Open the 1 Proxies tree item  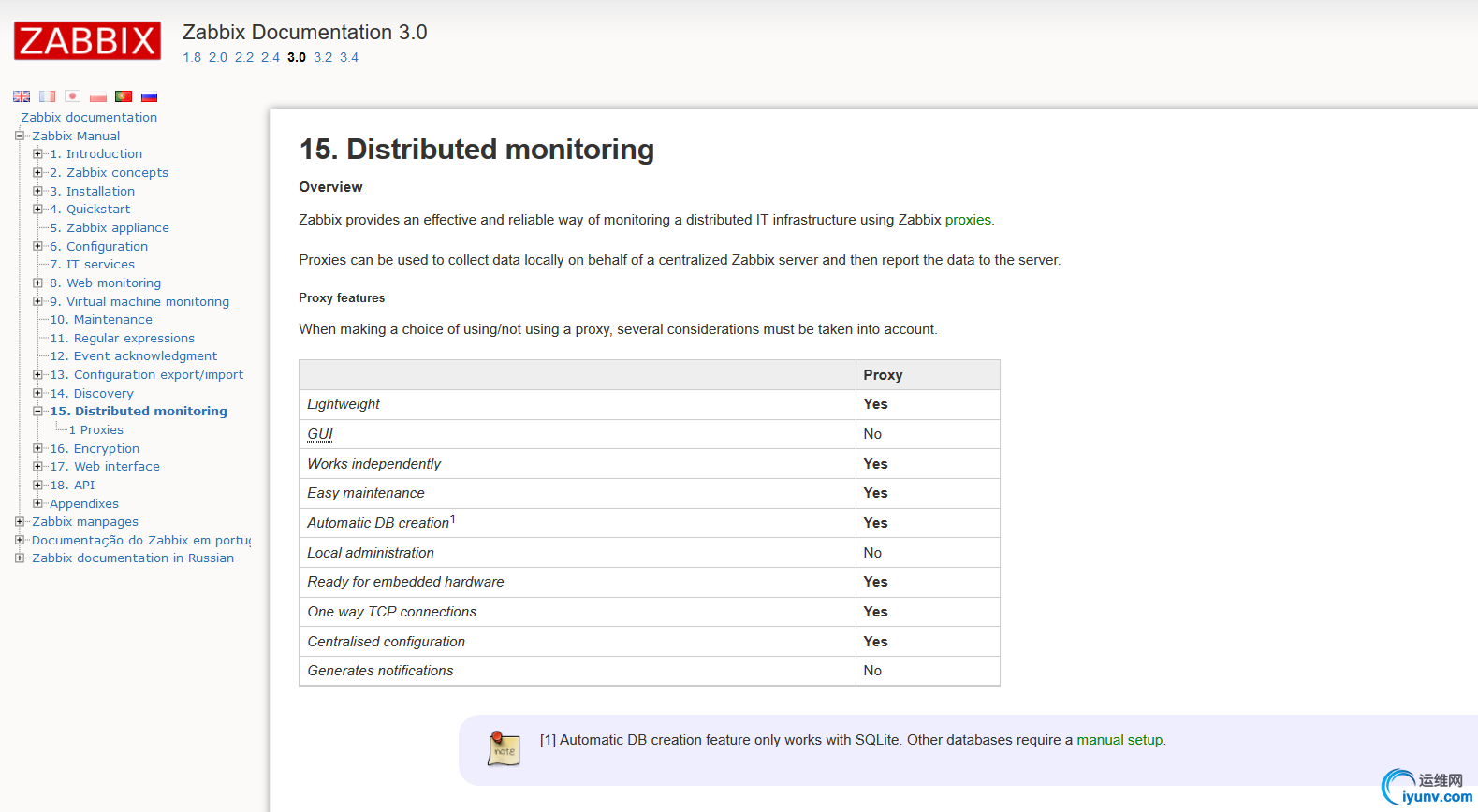pyautogui.click(x=96, y=429)
